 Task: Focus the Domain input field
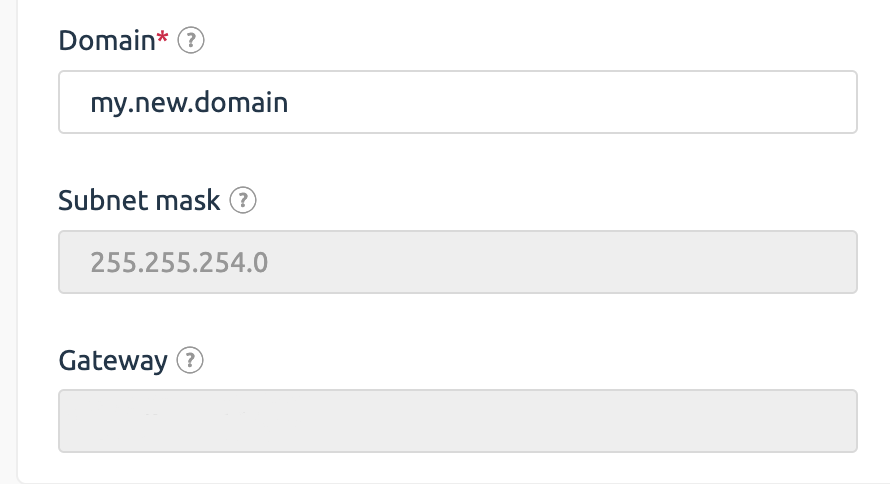point(457,102)
